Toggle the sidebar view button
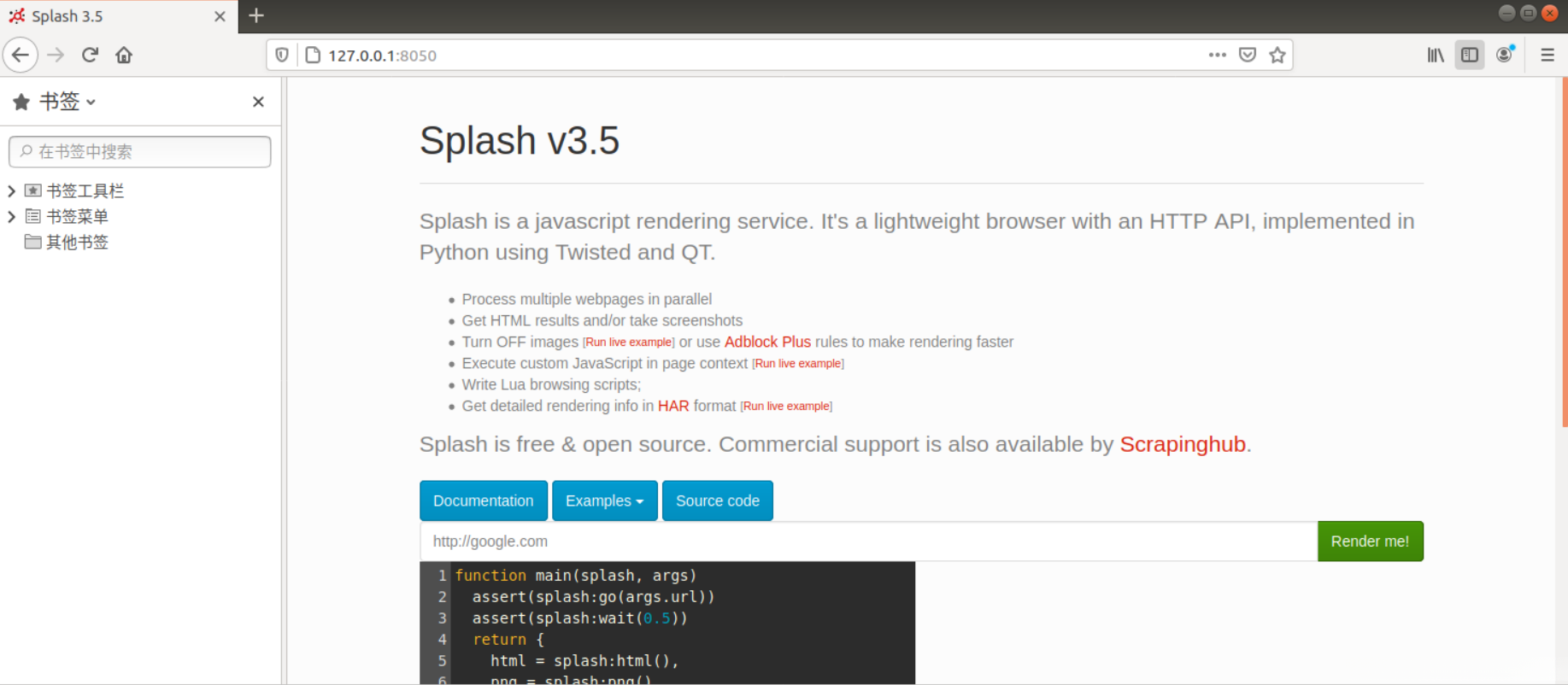1568x685 pixels. click(x=1470, y=56)
